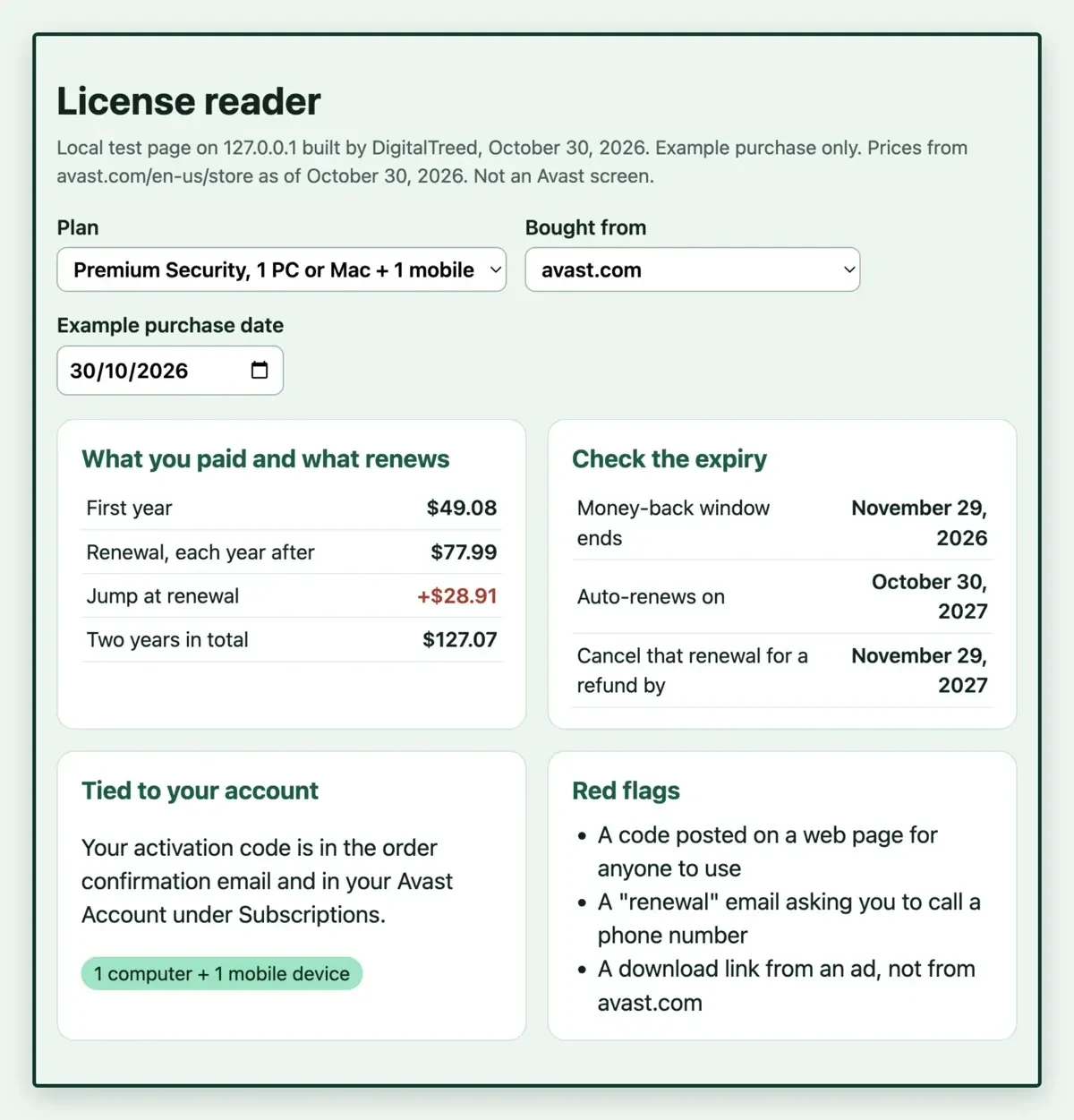The width and height of the screenshot is (1074, 1120).
Task: Click the Example purchase date label
Action: [x=170, y=325]
